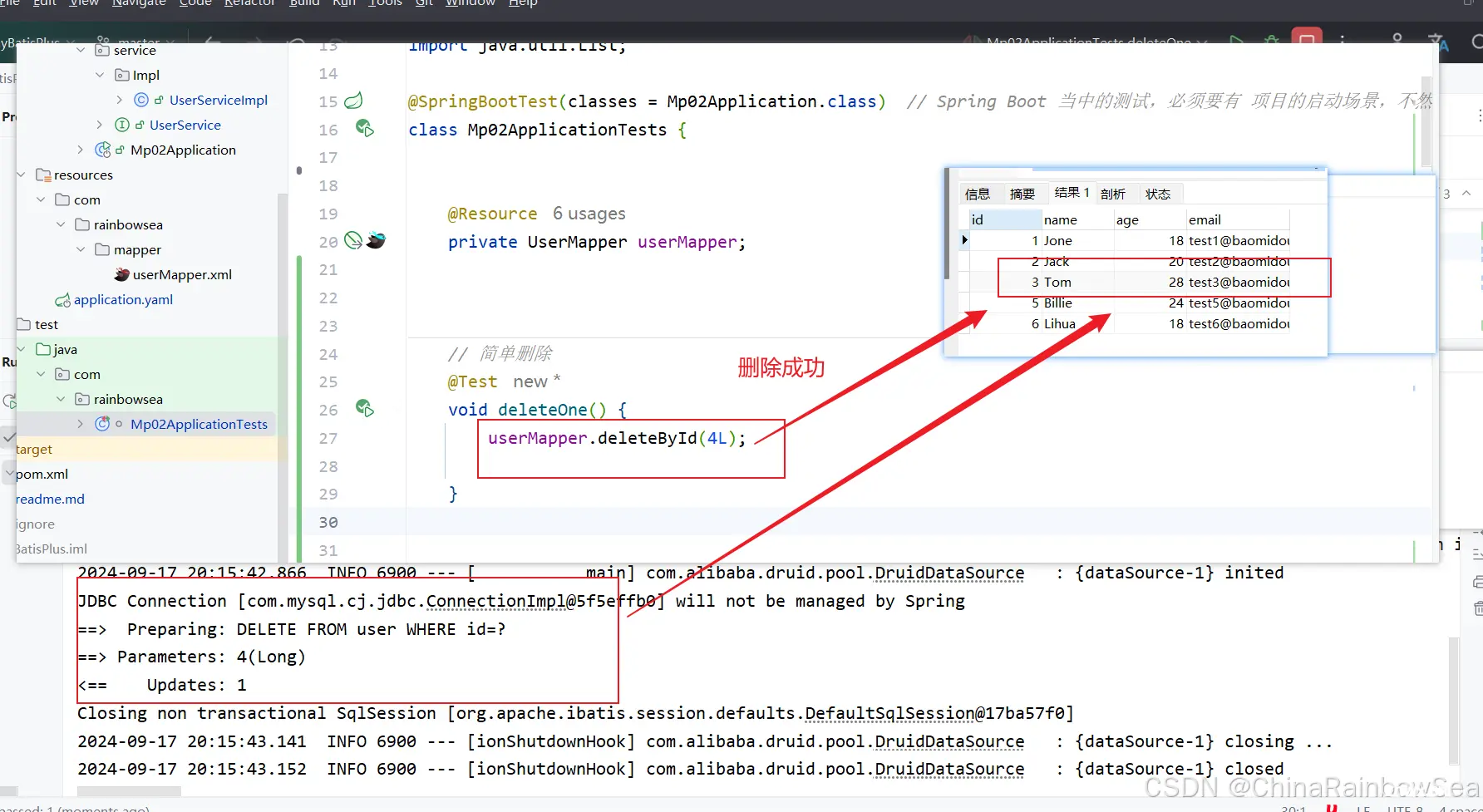This screenshot has width=1483, height=812.
Task: Click the test folder icon
Action: [24, 324]
